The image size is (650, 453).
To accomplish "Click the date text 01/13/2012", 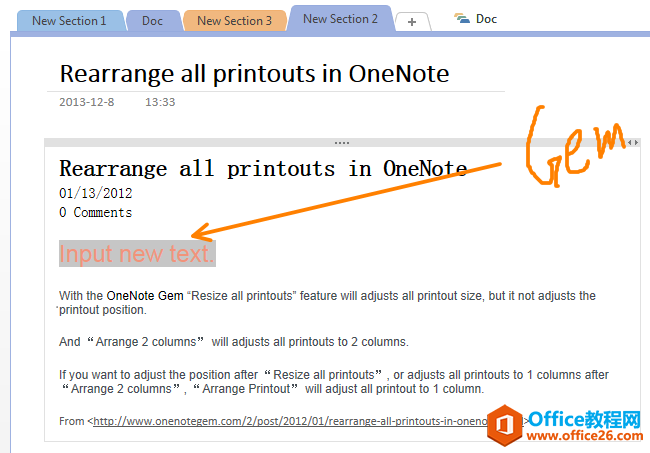I will pos(95,193).
